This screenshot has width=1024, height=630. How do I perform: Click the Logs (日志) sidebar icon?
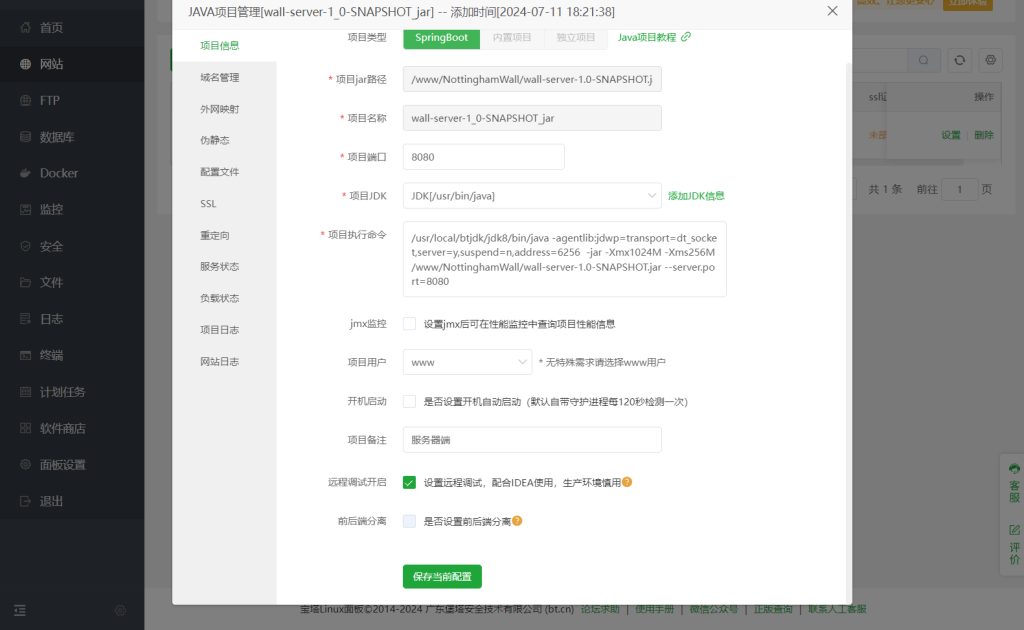pos(25,319)
